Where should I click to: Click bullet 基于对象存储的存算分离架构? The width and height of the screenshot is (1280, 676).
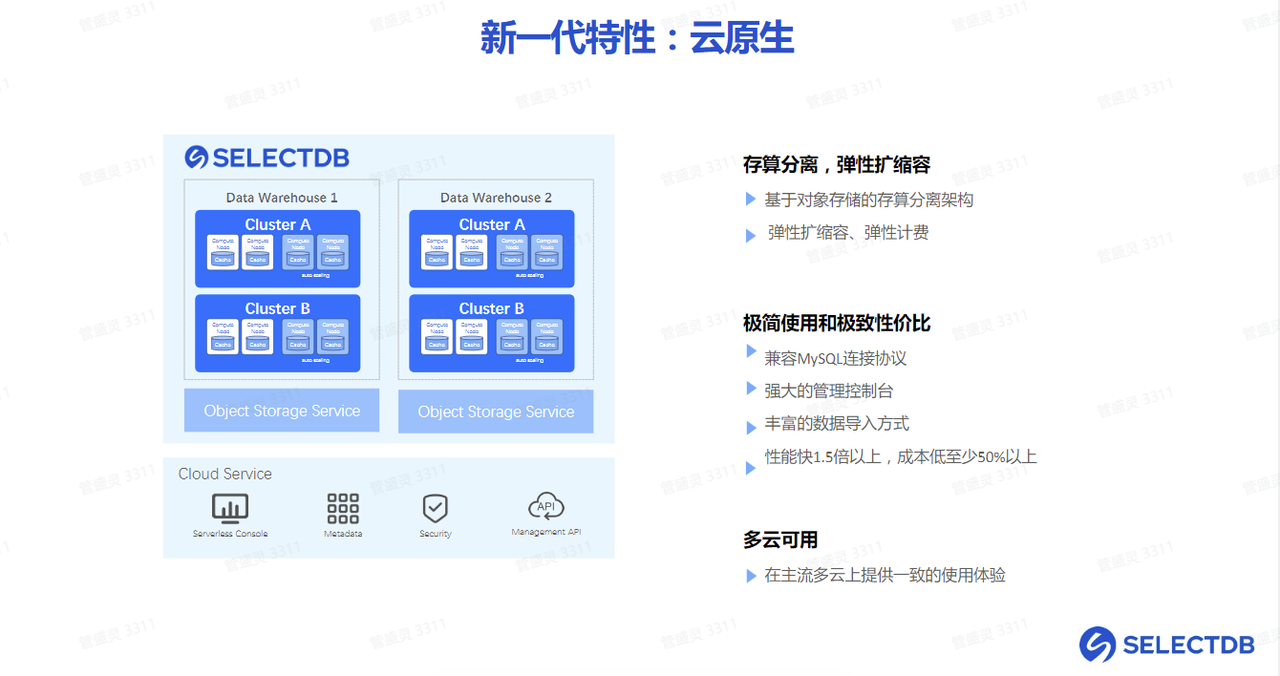[869, 200]
